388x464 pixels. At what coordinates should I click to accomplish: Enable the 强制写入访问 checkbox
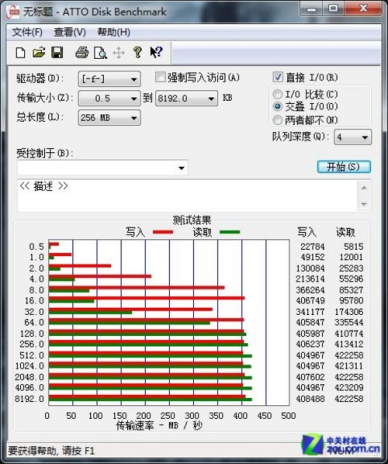(x=160, y=77)
